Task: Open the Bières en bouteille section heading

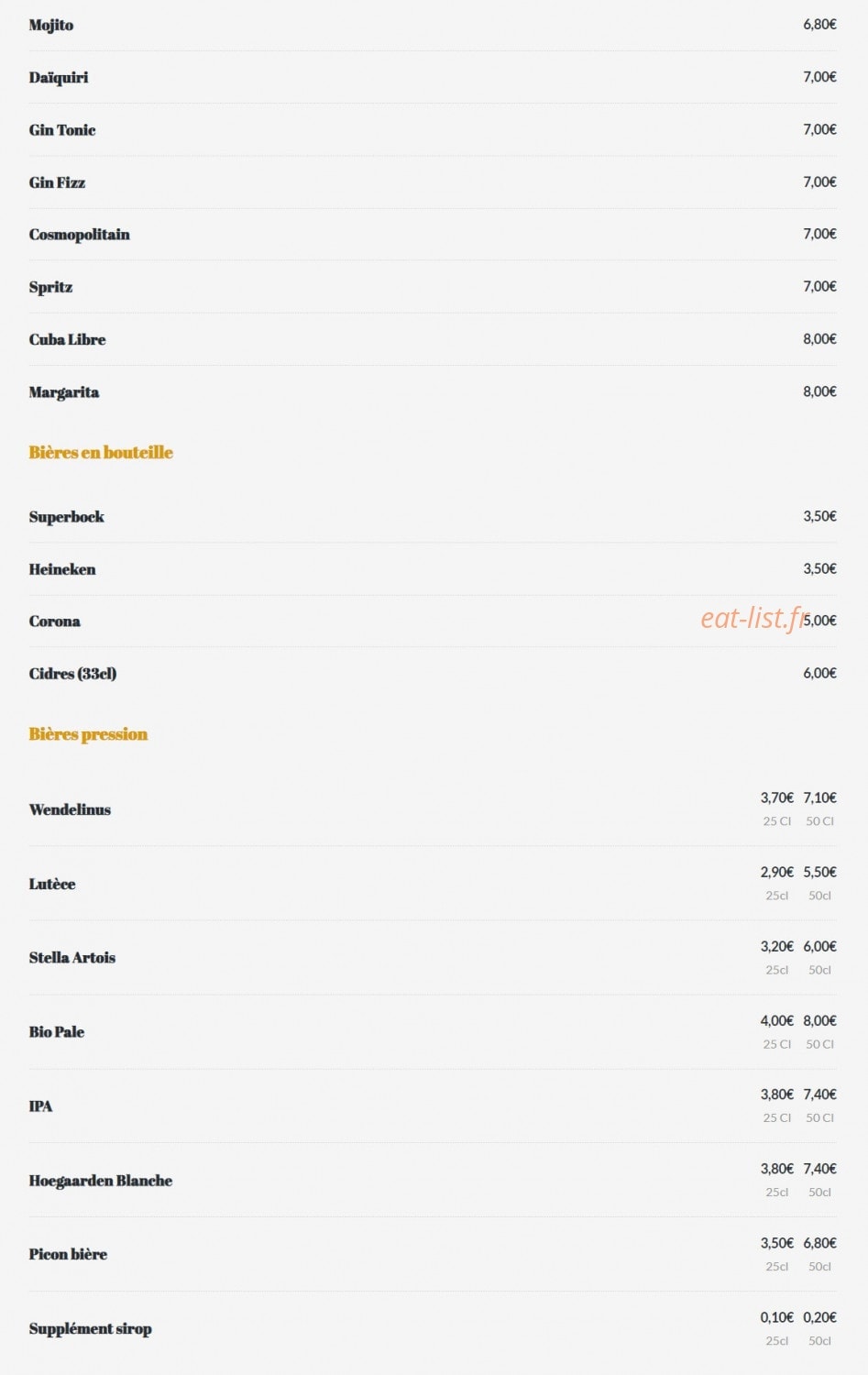Action: [101, 452]
